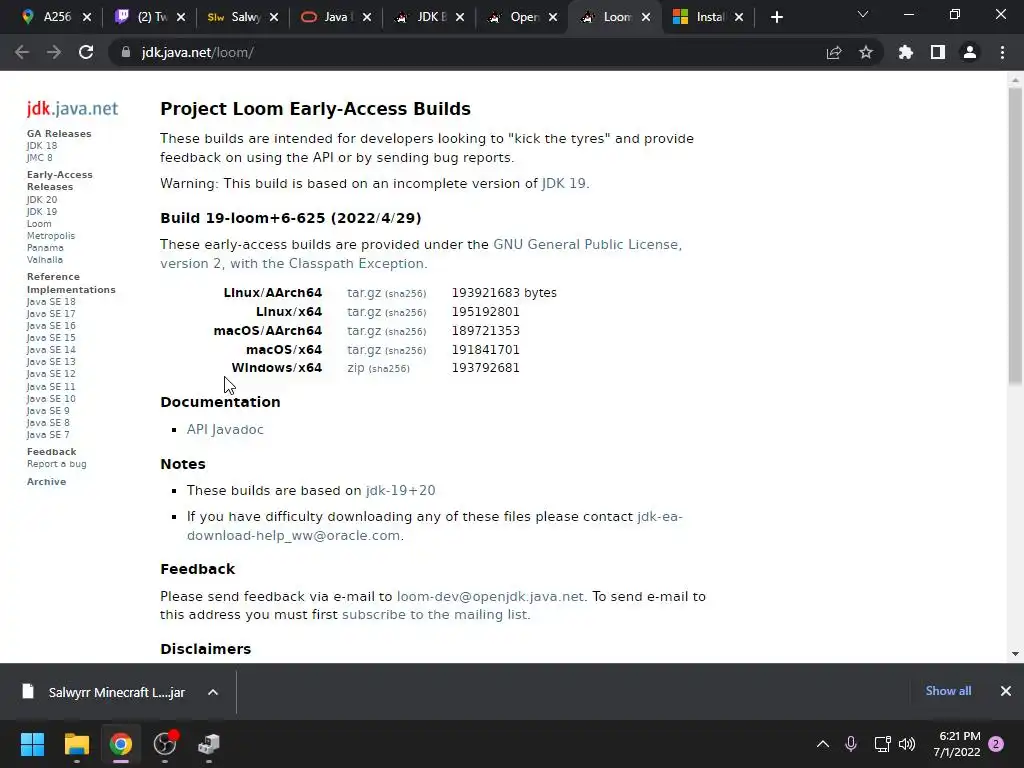1024x768 pixels.
Task: Open JDK 18 GA release link
Action: pyautogui.click(x=42, y=146)
